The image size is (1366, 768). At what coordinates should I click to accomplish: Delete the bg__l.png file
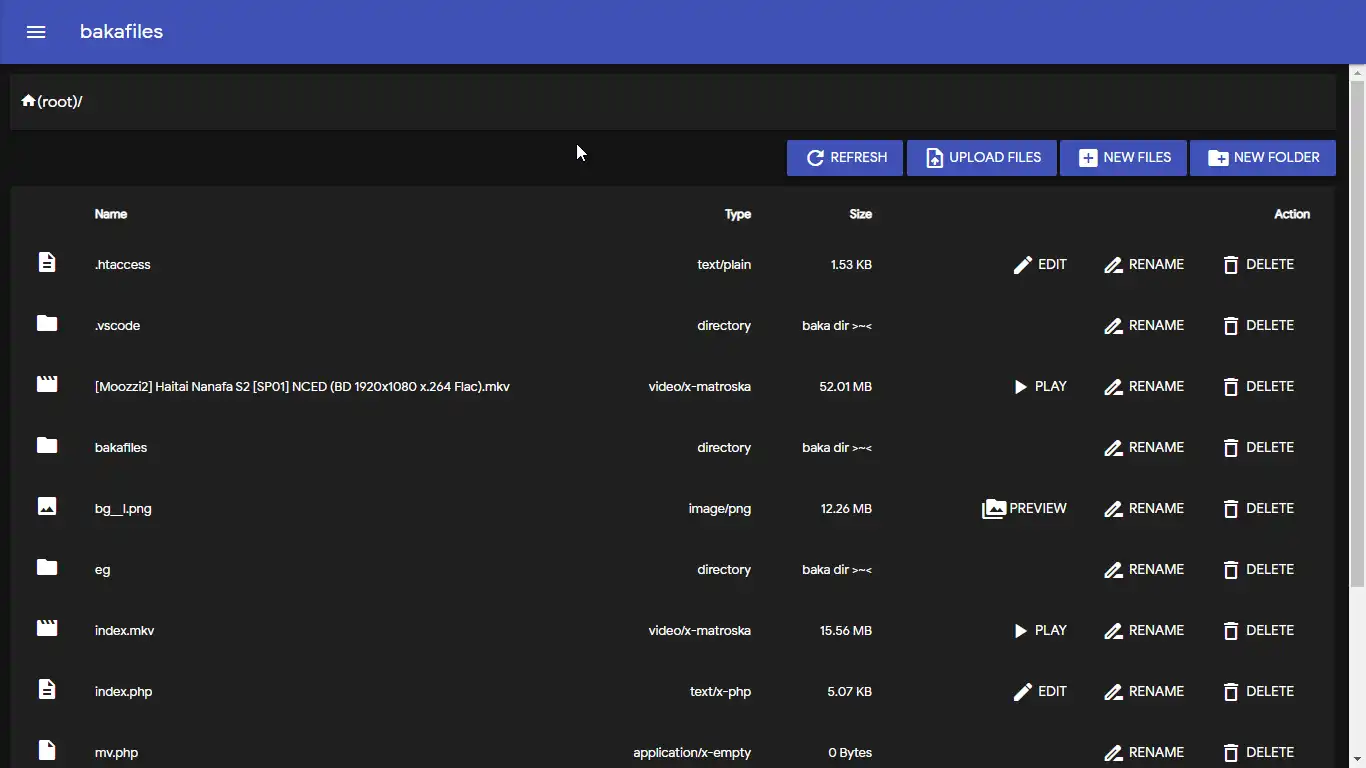tap(1258, 509)
